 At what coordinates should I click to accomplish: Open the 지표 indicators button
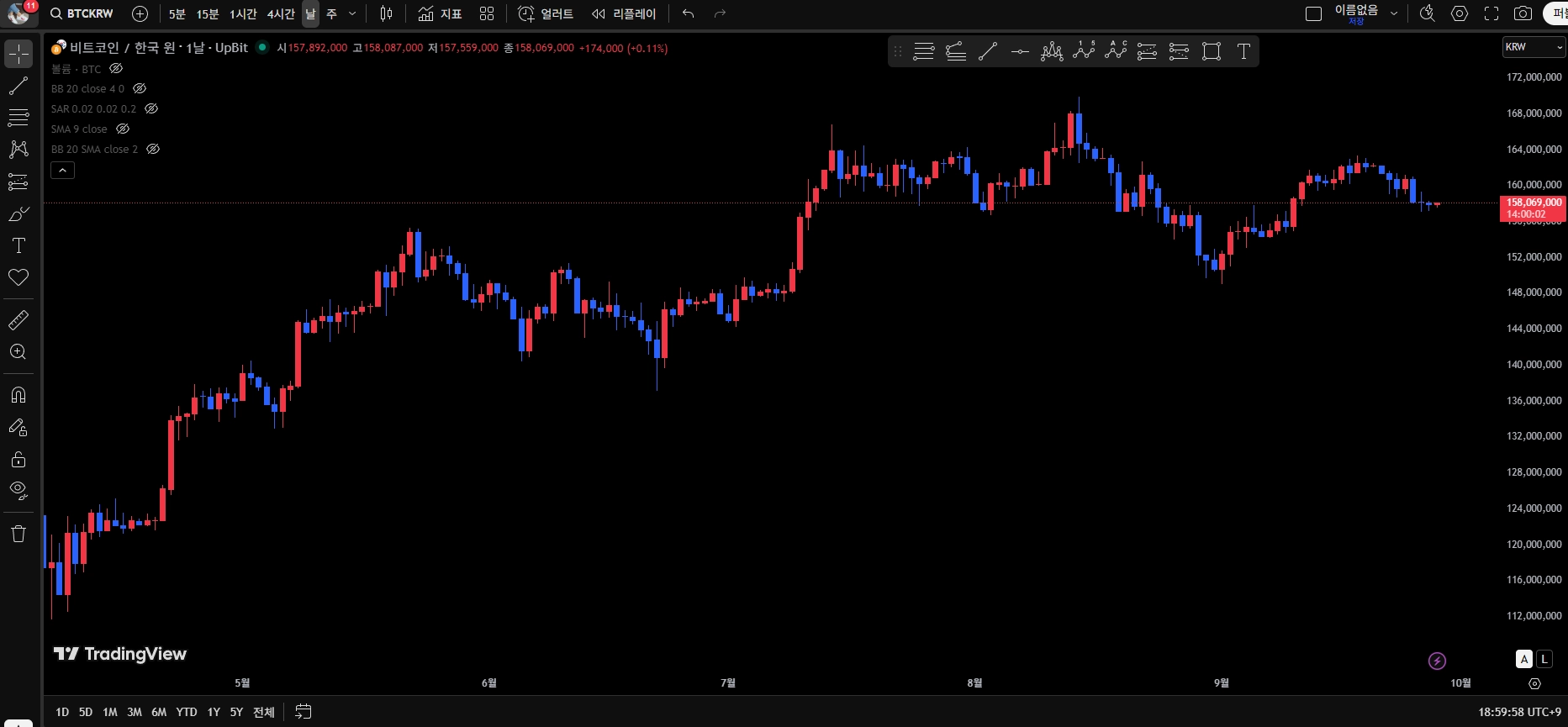[441, 13]
